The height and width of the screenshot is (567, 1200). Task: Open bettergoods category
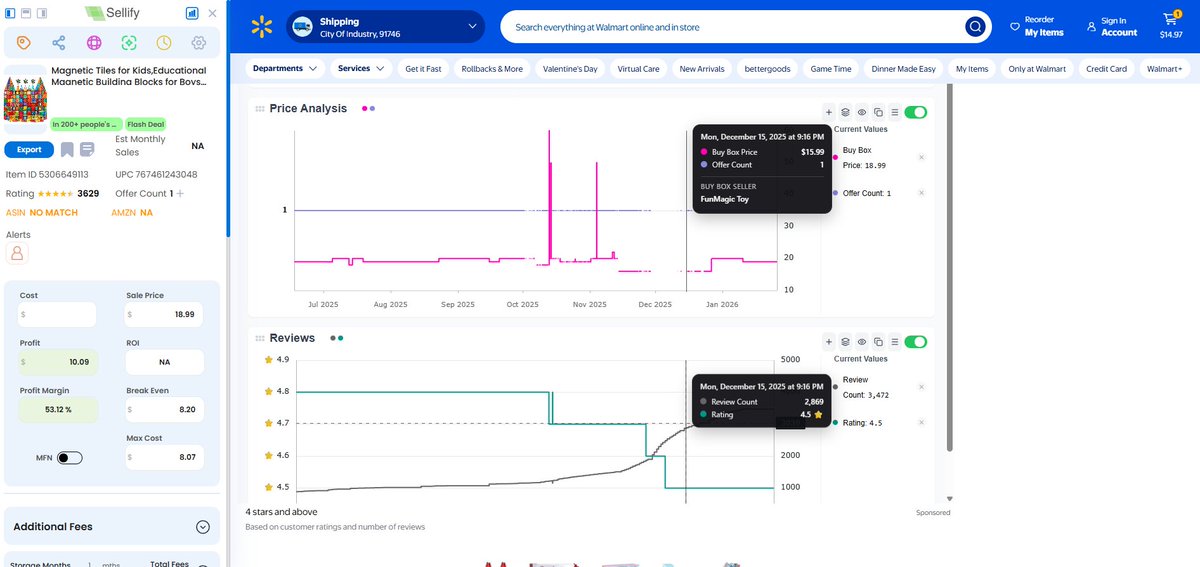click(768, 69)
